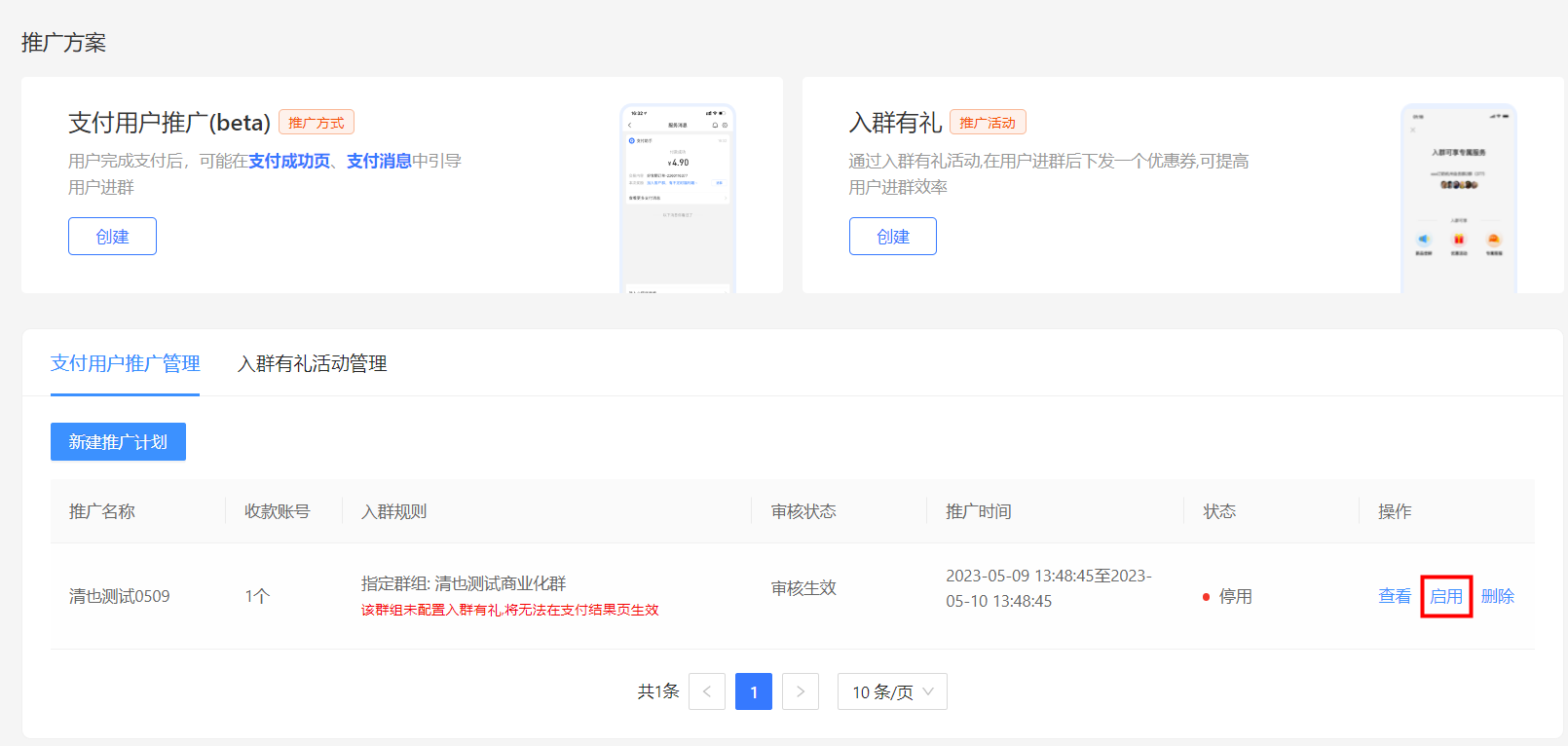Viewport: 1568px width, 746px height.
Task: Click the 推广名称 column header
Action: (x=102, y=511)
